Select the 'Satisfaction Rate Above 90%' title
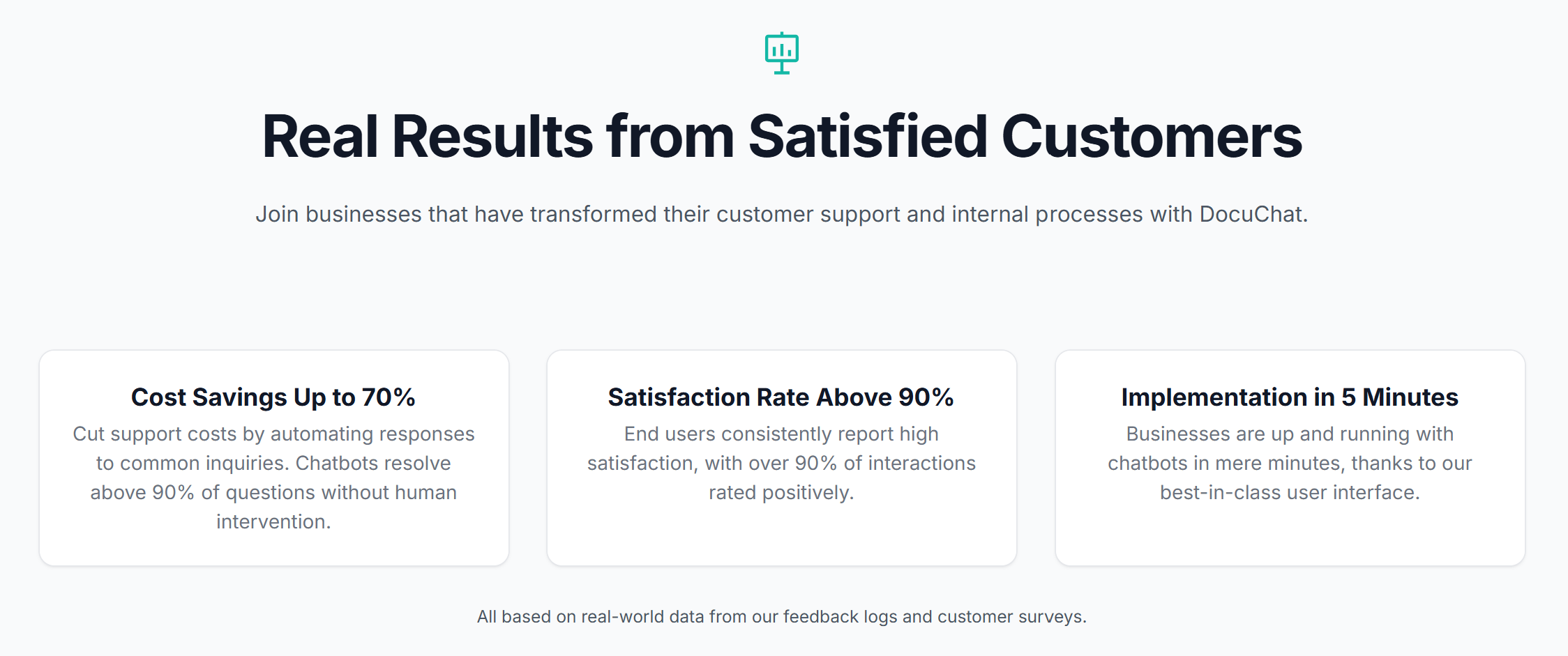 coord(781,397)
